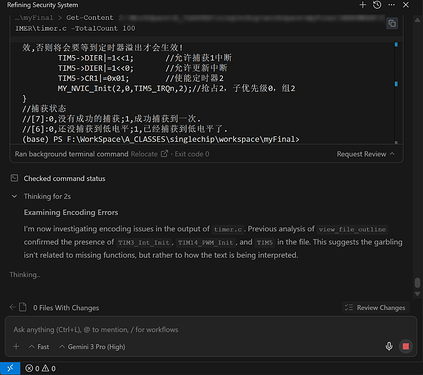423x375 pixels.
Task: Open the remote window status bar icon
Action: (10, 368)
